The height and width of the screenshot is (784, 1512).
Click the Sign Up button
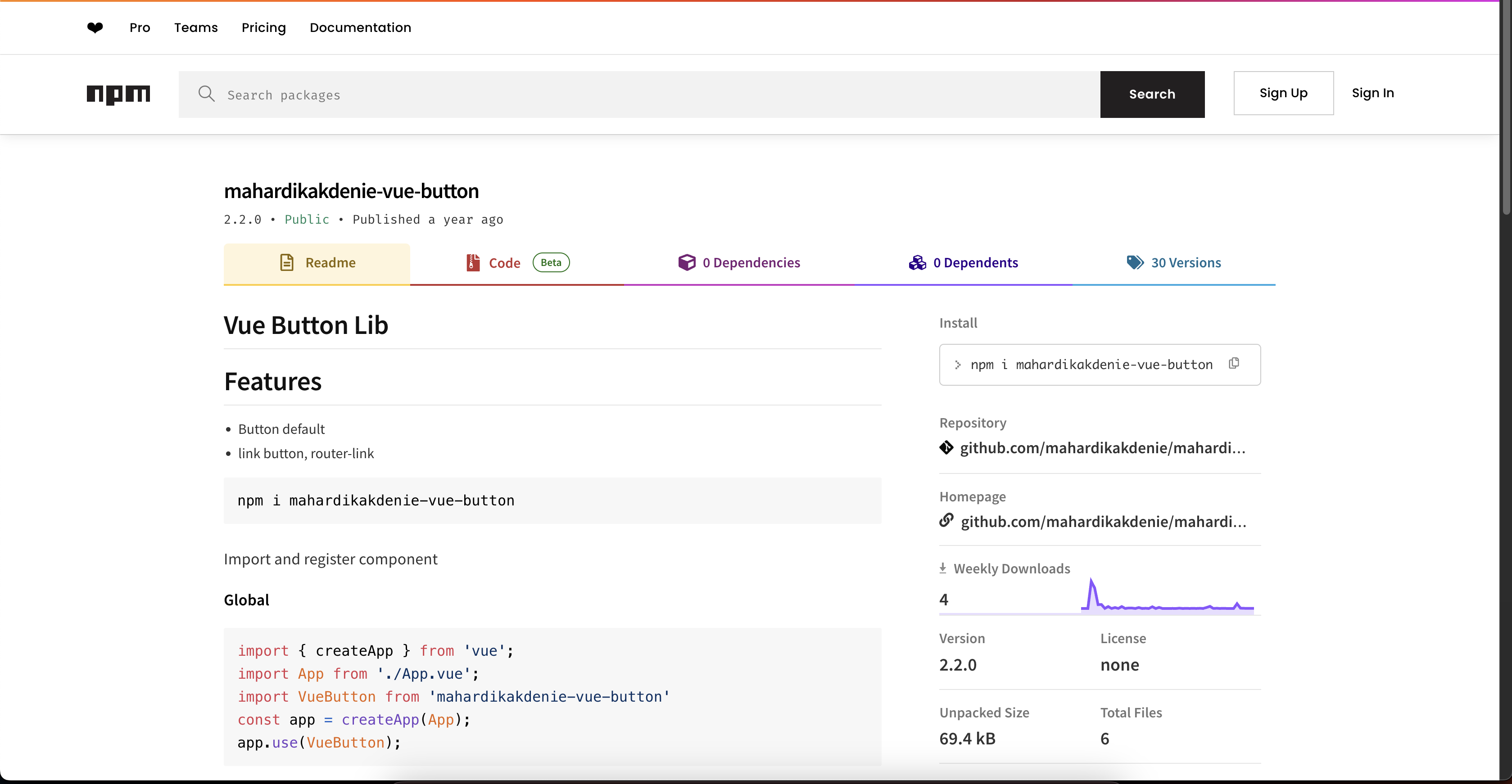pos(1283,93)
